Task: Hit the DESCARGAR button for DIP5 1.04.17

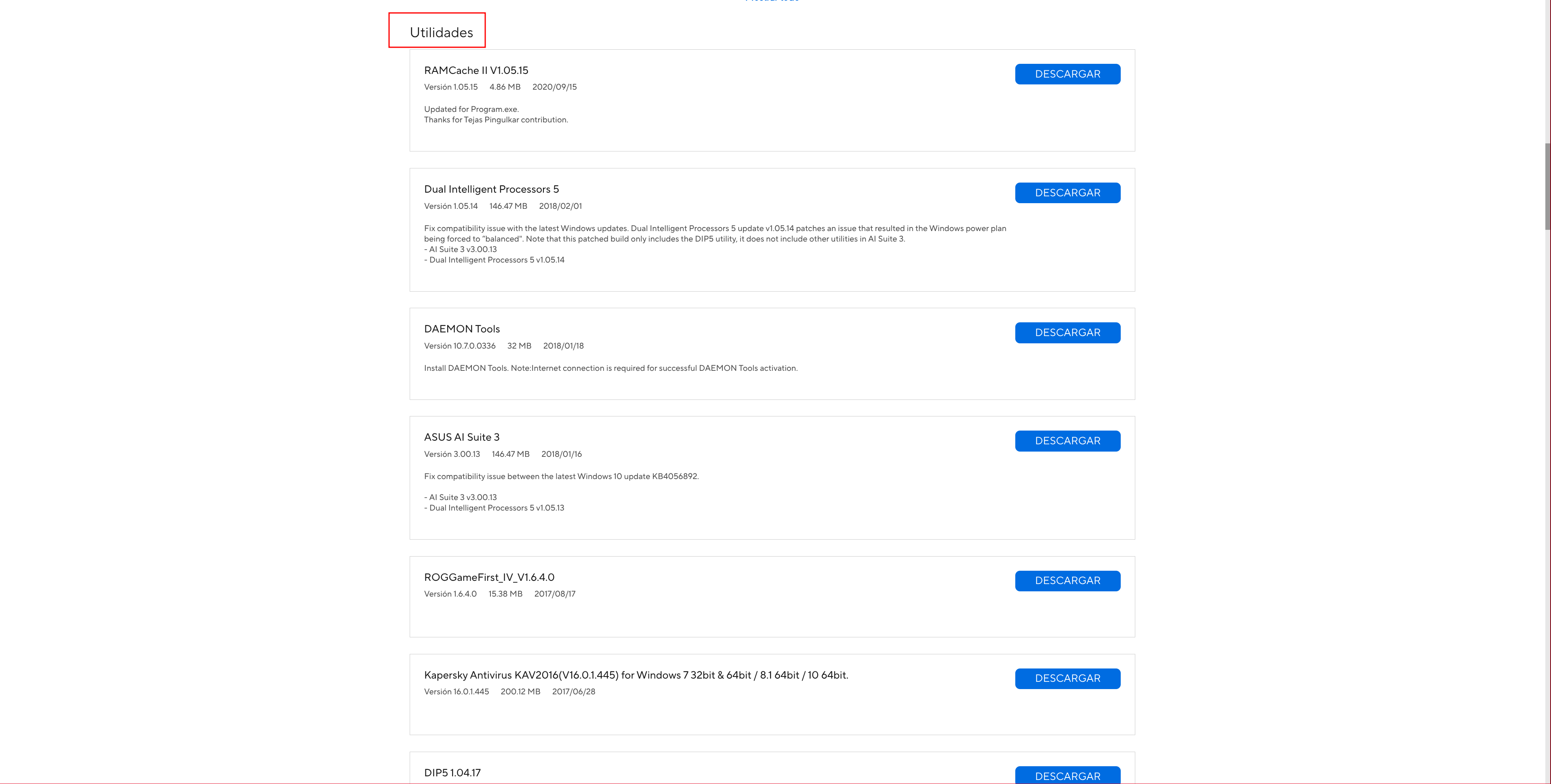Action: pos(1067,776)
